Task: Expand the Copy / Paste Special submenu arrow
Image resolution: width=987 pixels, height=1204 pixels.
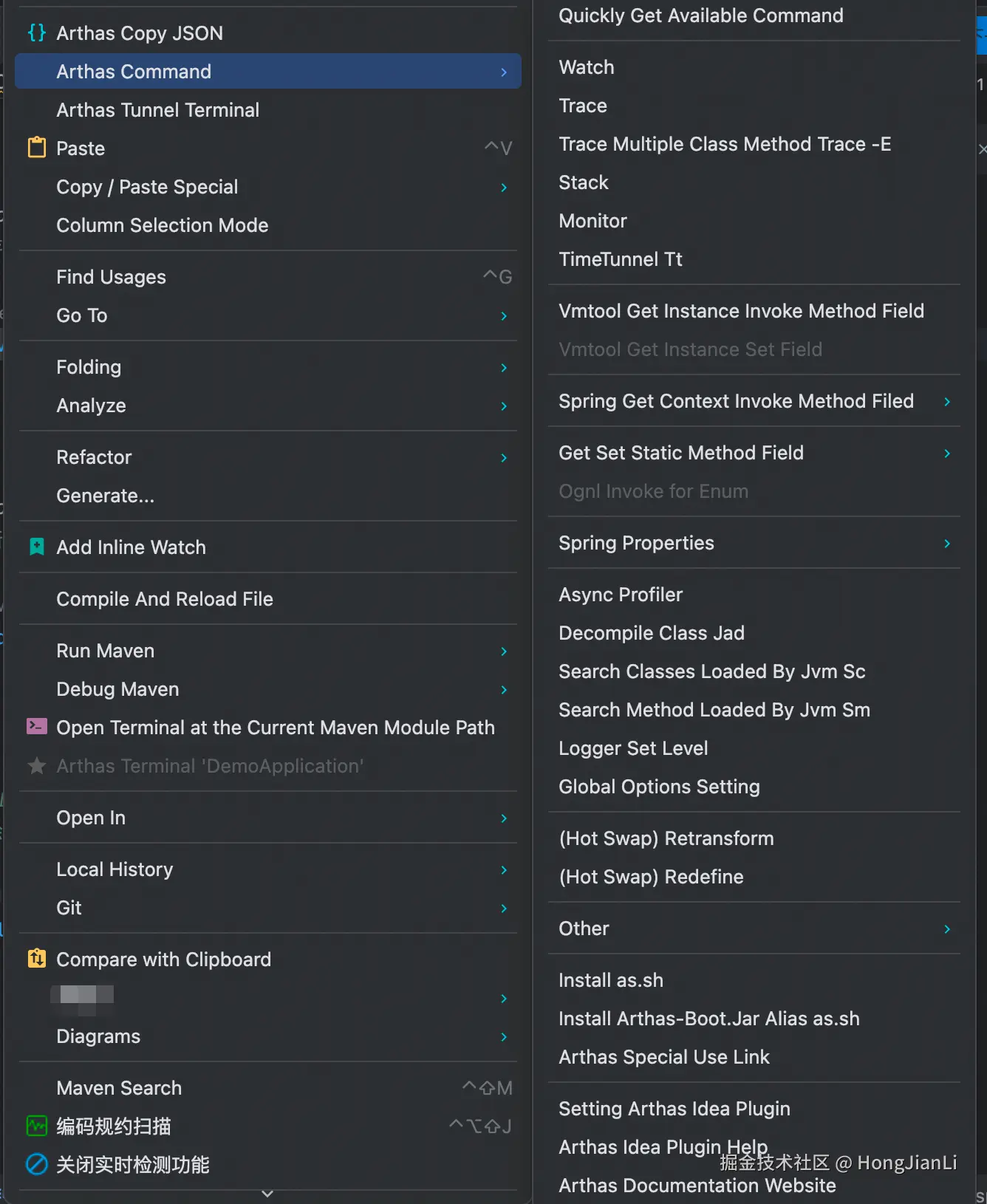Action: coord(504,188)
